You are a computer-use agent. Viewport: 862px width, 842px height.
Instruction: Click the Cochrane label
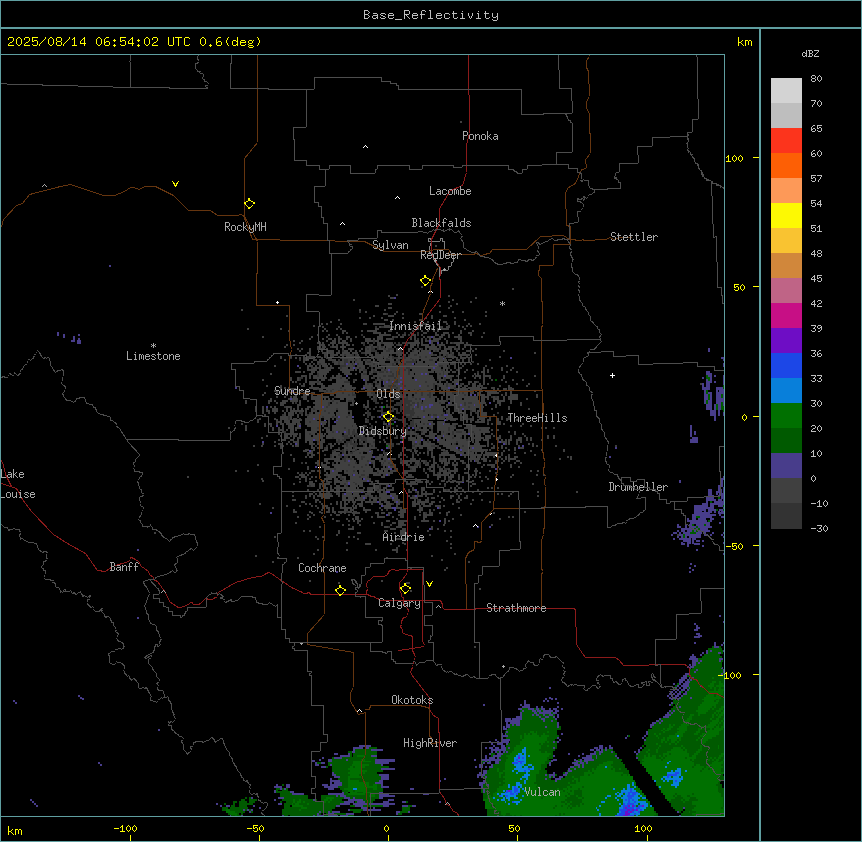[322, 568]
